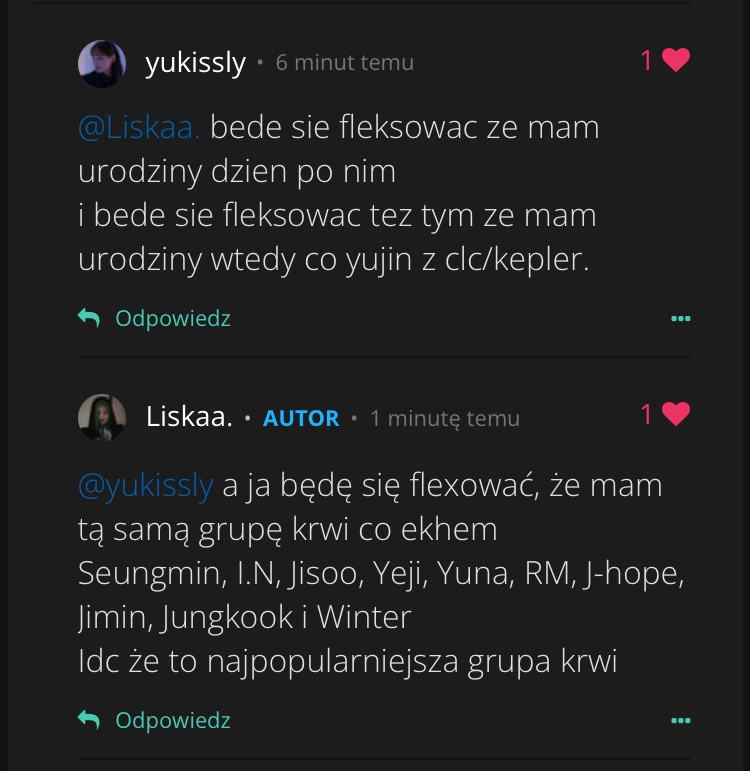Open yukissly's profile picture
Viewport: 750px width, 771px height.
coord(102,64)
